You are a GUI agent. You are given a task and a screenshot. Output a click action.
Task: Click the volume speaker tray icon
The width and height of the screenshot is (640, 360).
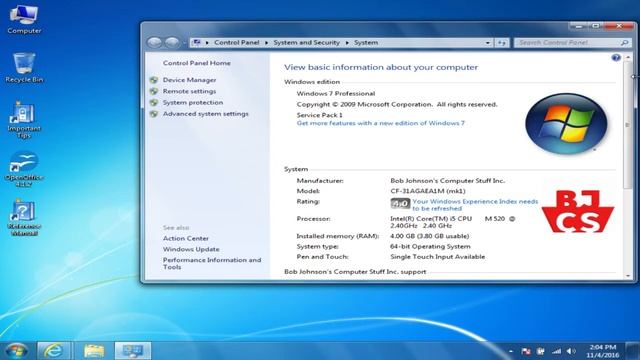[571, 351]
